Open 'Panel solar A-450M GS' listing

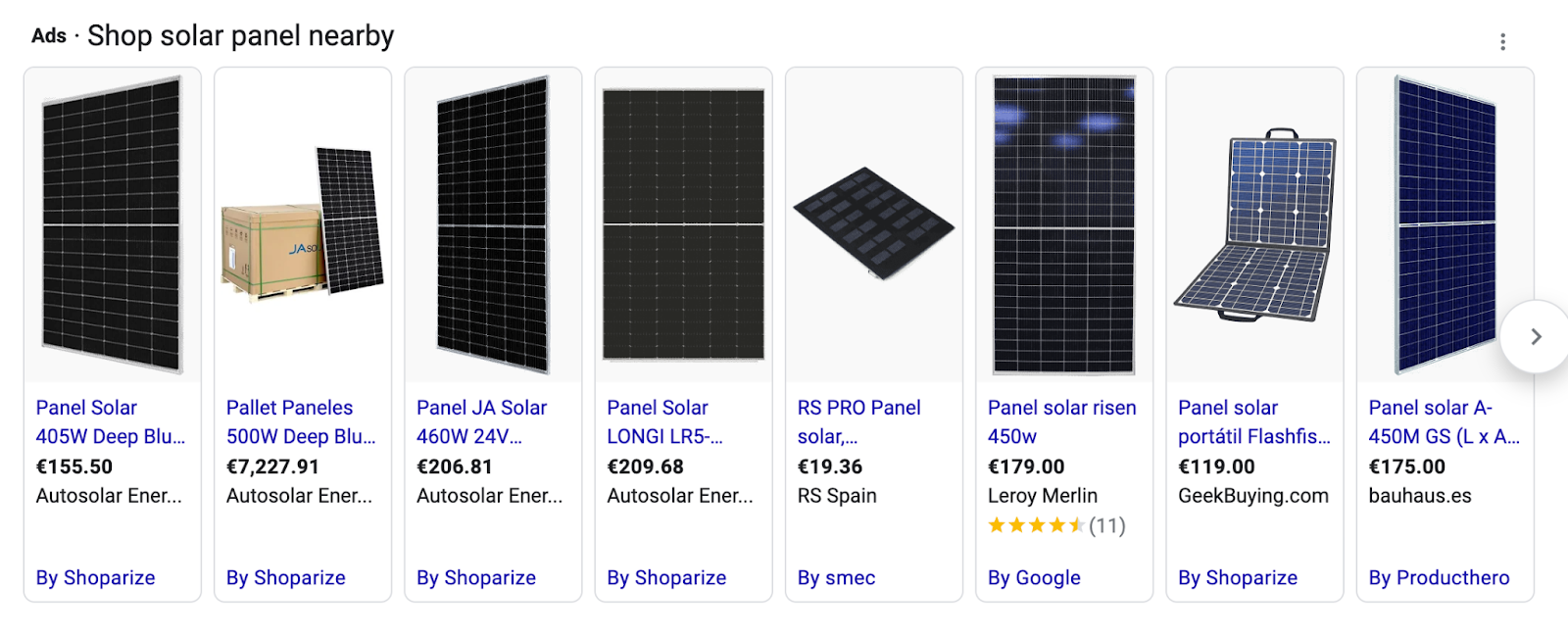click(1444, 421)
